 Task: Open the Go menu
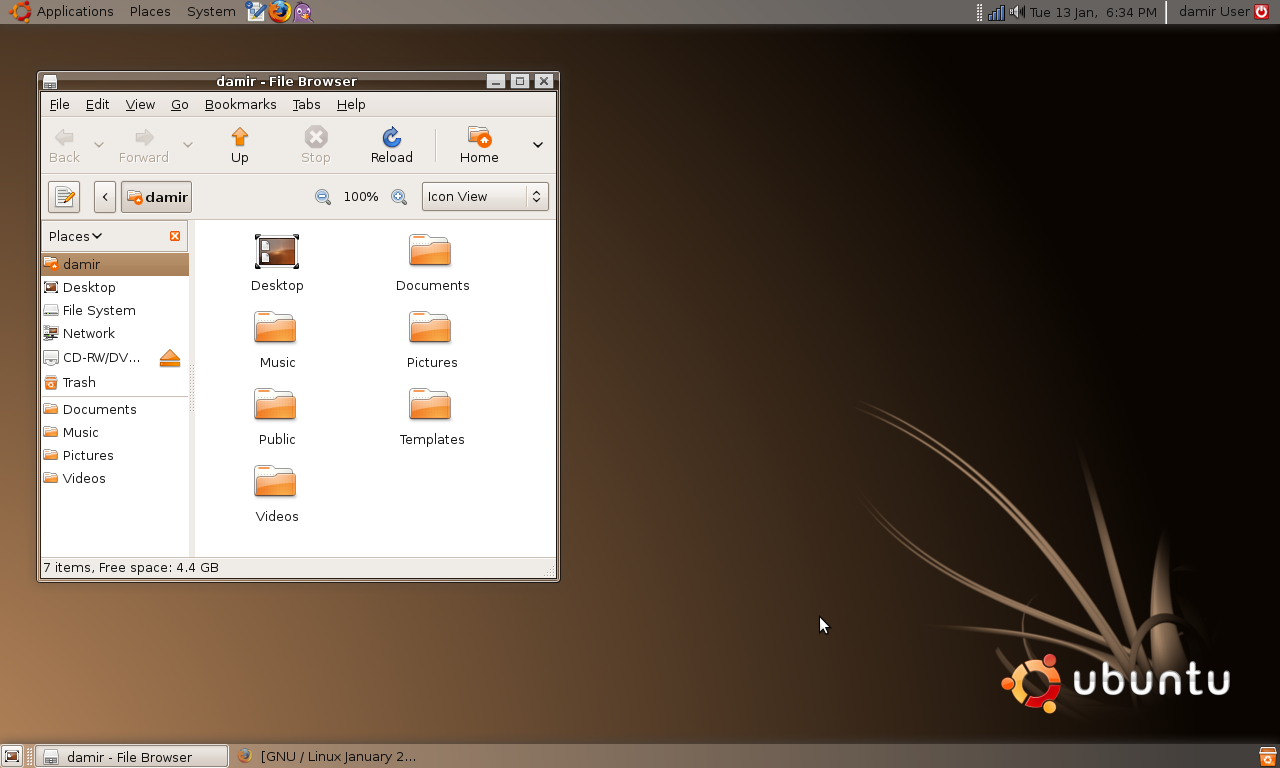click(x=180, y=105)
